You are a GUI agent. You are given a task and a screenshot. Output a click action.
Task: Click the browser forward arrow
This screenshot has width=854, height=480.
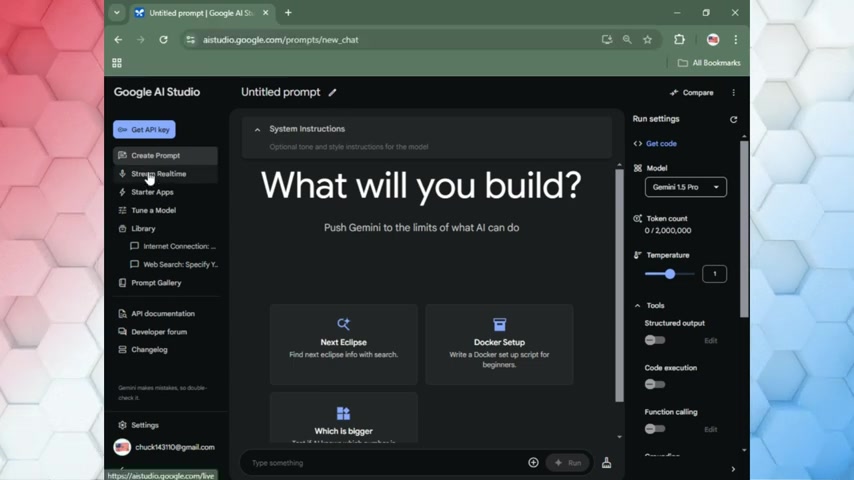(x=141, y=40)
